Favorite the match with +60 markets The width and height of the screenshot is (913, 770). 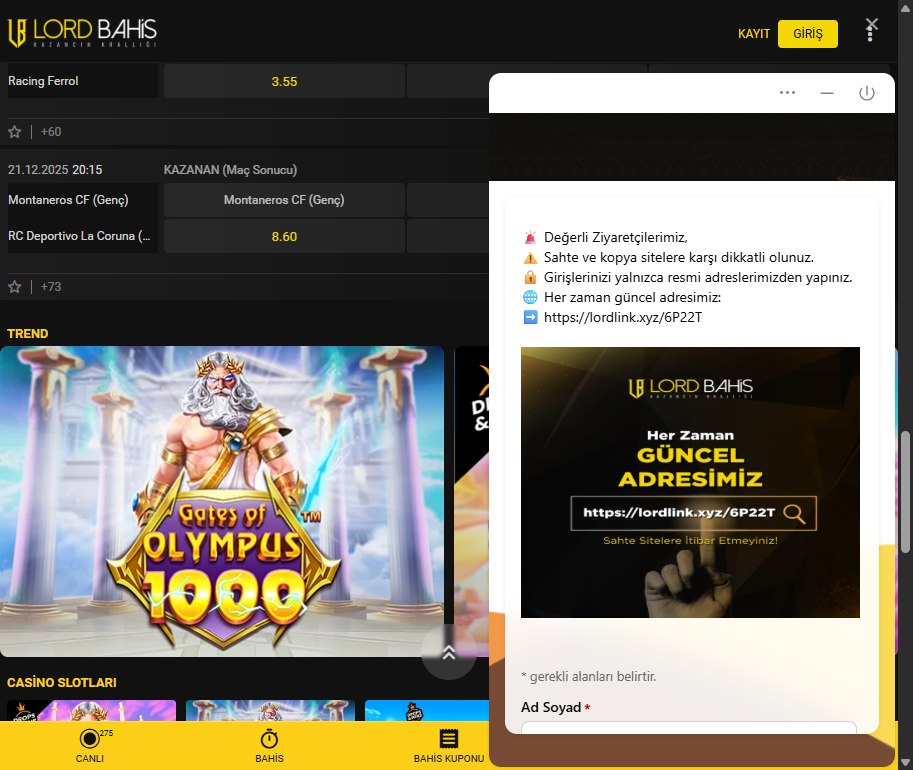point(15,132)
